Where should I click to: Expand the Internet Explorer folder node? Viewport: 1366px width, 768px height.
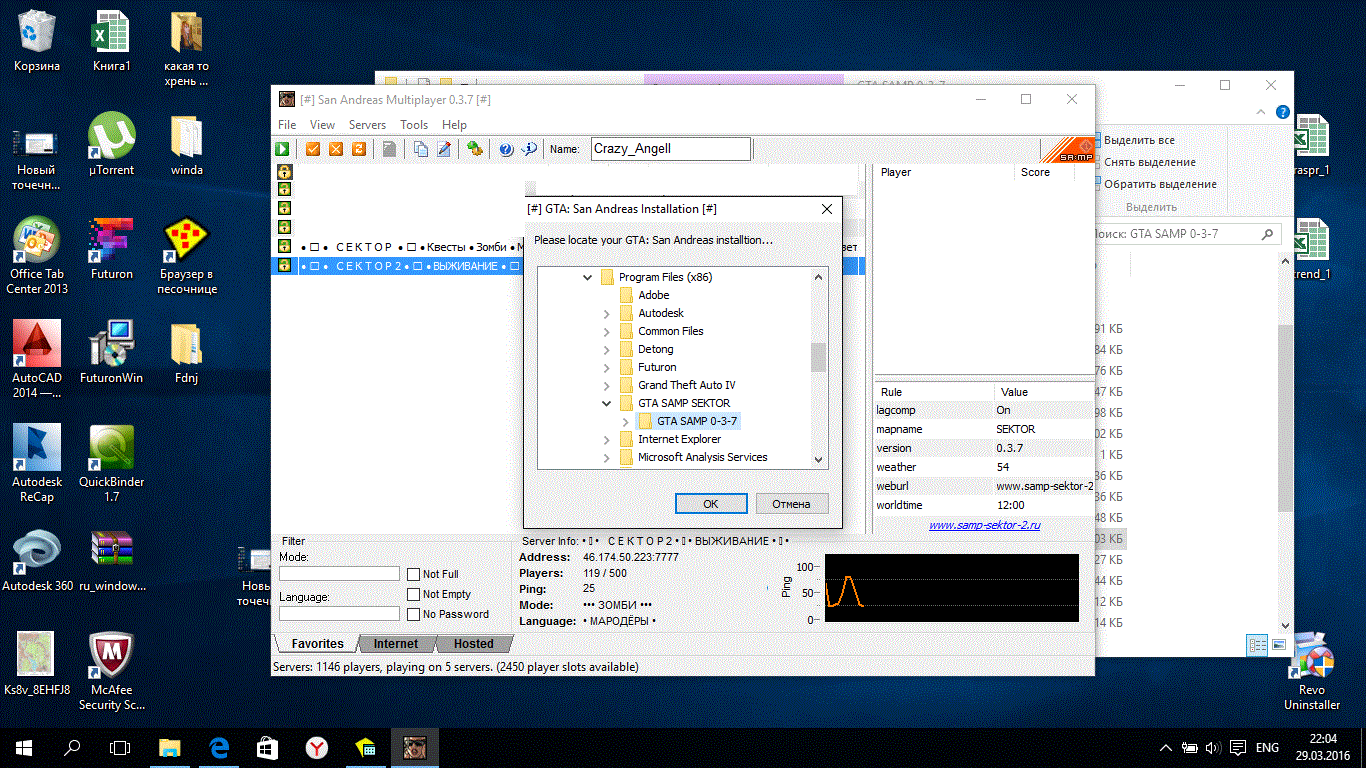[x=607, y=439]
